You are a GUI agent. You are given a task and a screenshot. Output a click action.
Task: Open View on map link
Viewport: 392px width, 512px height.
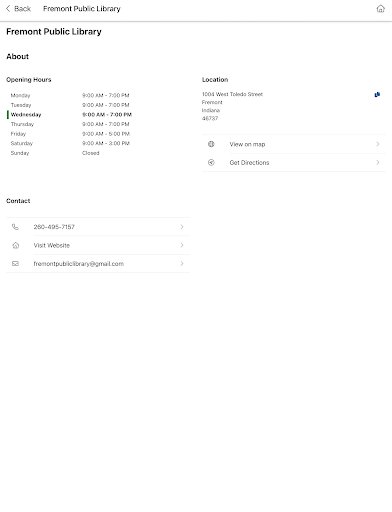point(293,144)
